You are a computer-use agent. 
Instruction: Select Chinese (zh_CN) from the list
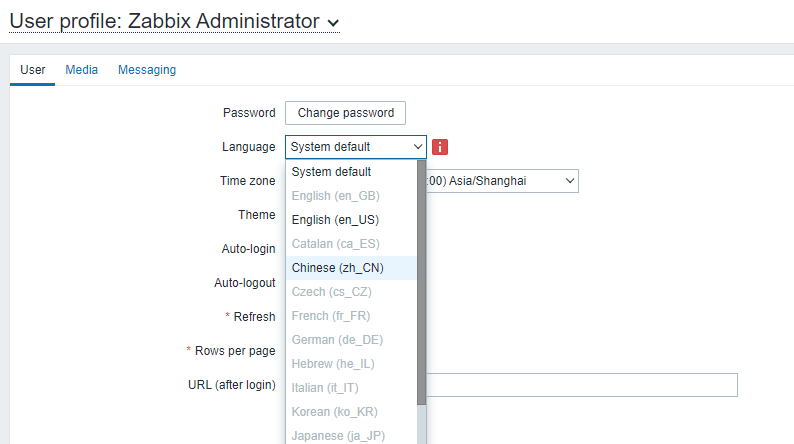click(x=335, y=268)
